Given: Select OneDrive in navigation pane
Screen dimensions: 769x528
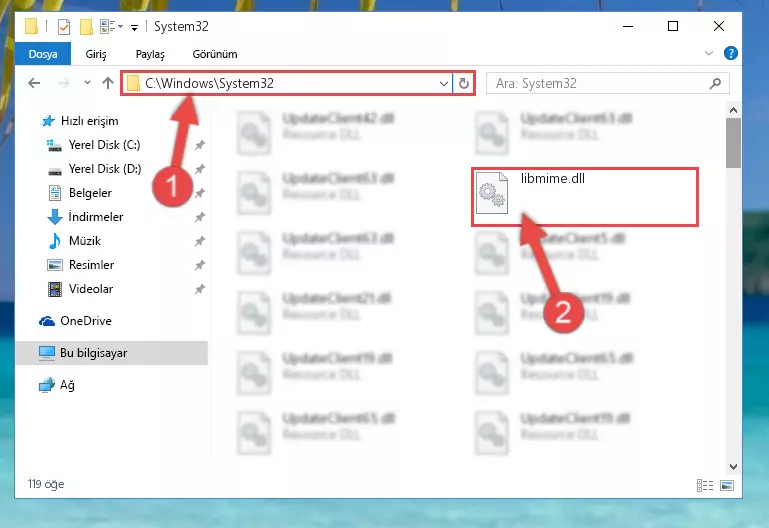Looking at the screenshot, I should click(x=85, y=321).
